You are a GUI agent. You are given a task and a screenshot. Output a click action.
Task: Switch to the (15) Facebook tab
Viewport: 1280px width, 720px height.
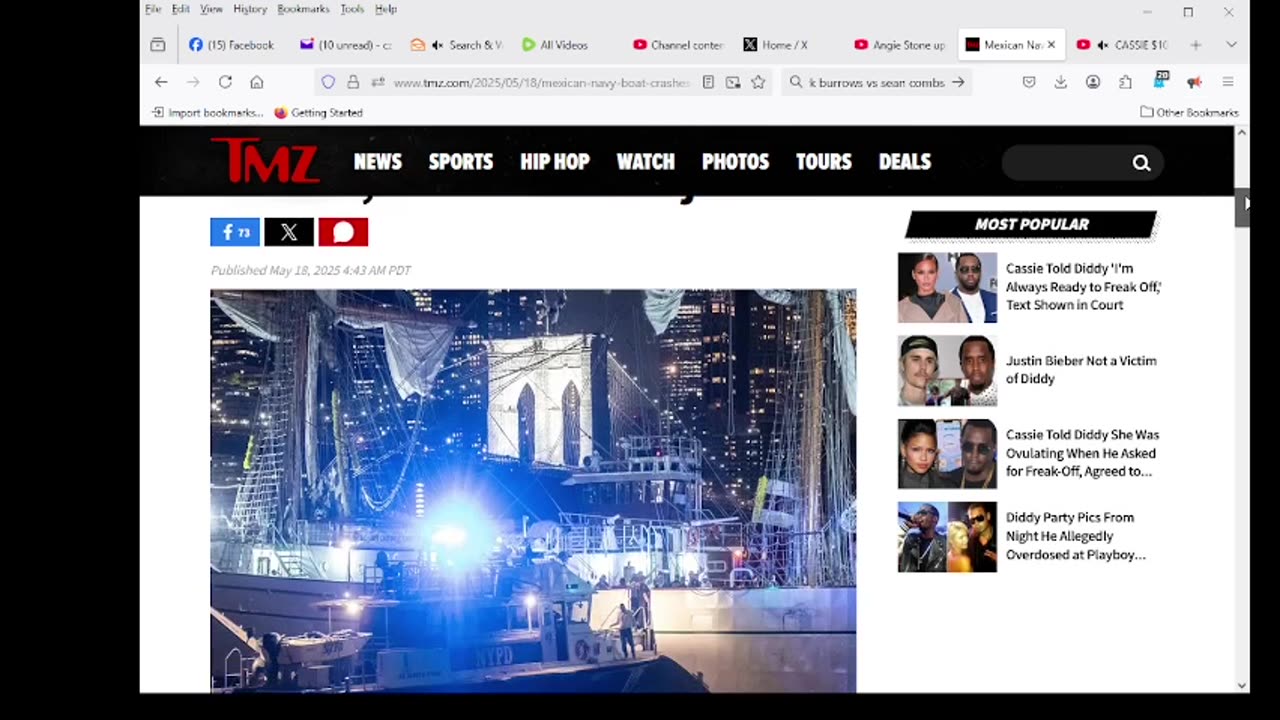click(232, 45)
